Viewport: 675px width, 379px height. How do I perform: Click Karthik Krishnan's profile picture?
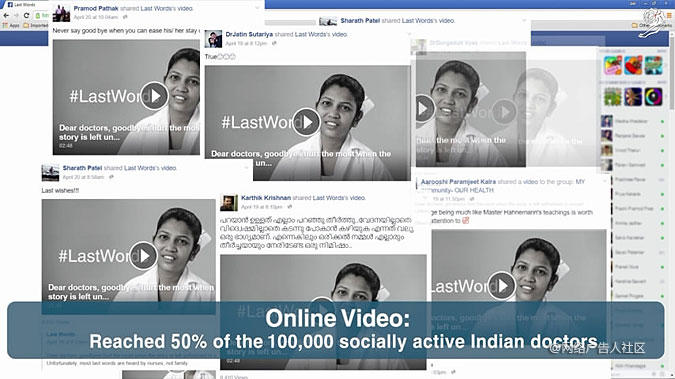(229, 202)
